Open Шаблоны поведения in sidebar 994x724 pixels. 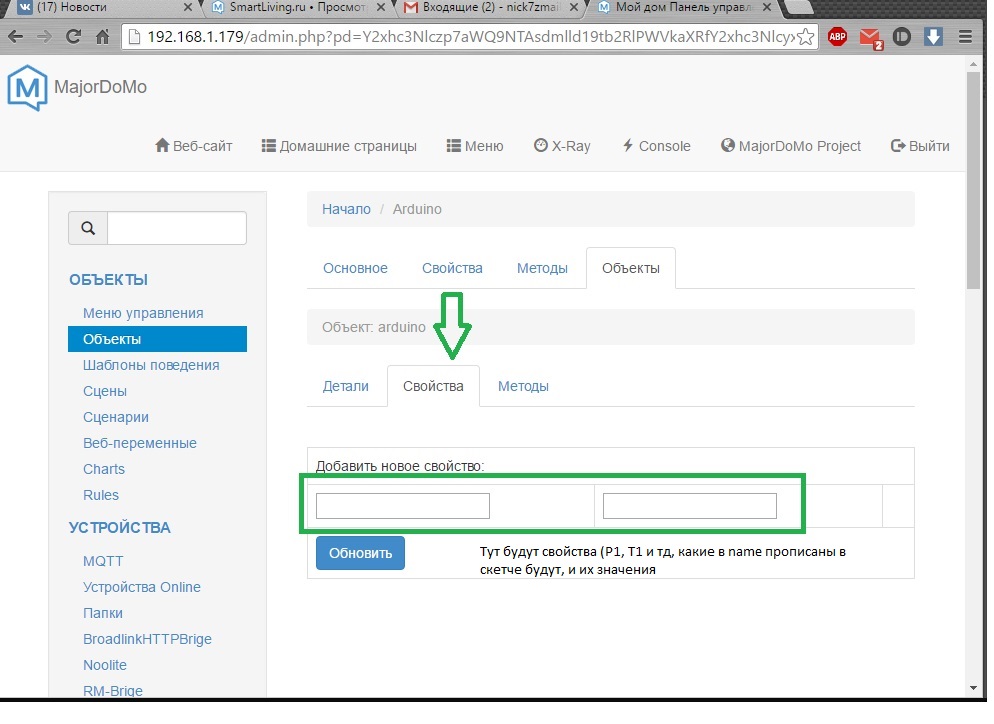(x=151, y=365)
